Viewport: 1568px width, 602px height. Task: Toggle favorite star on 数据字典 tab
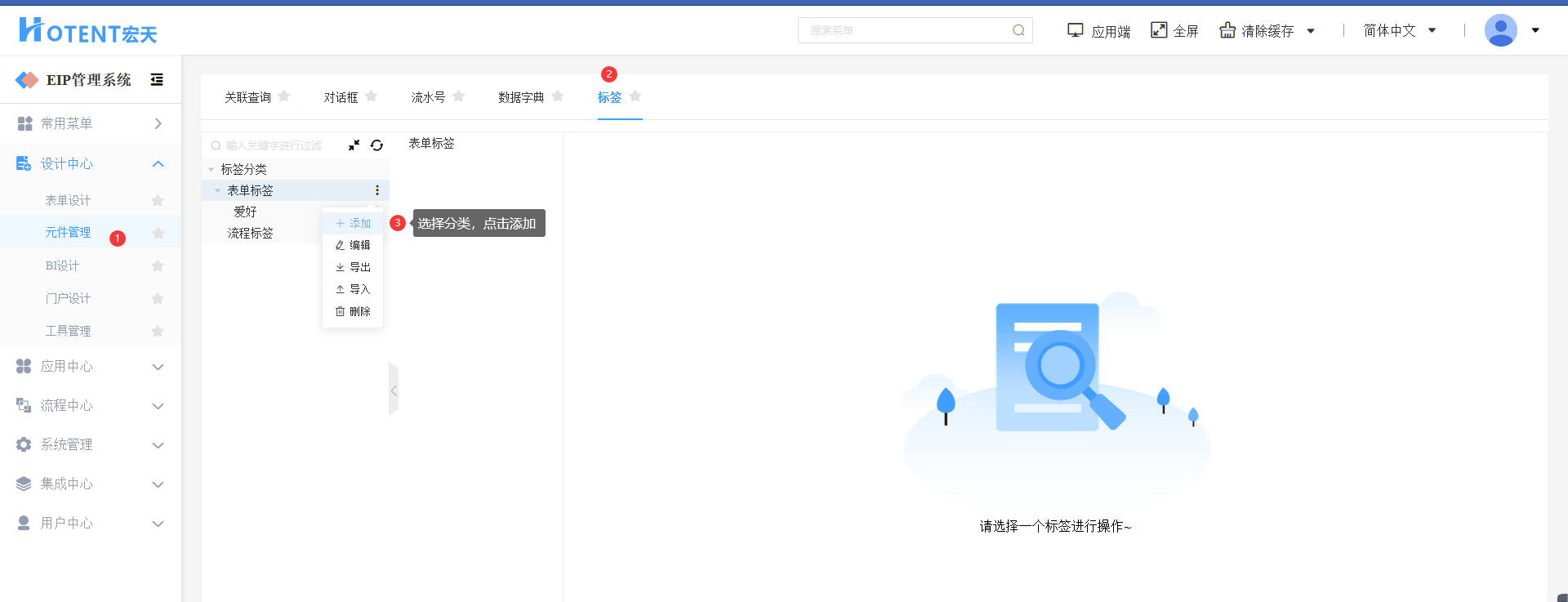[x=558, y=96]
